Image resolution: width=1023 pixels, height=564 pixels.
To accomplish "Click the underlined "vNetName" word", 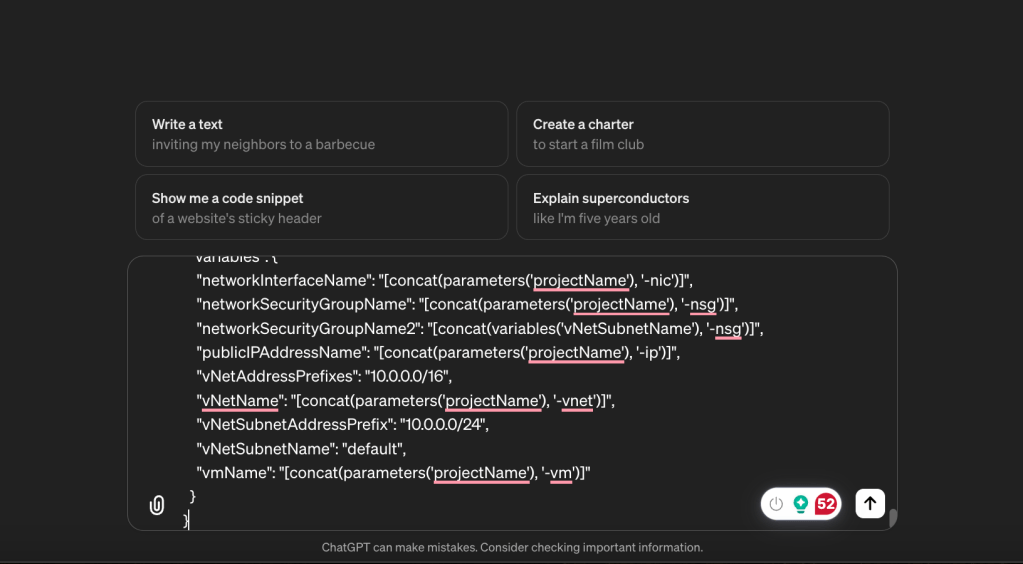I will pos(241,401).
